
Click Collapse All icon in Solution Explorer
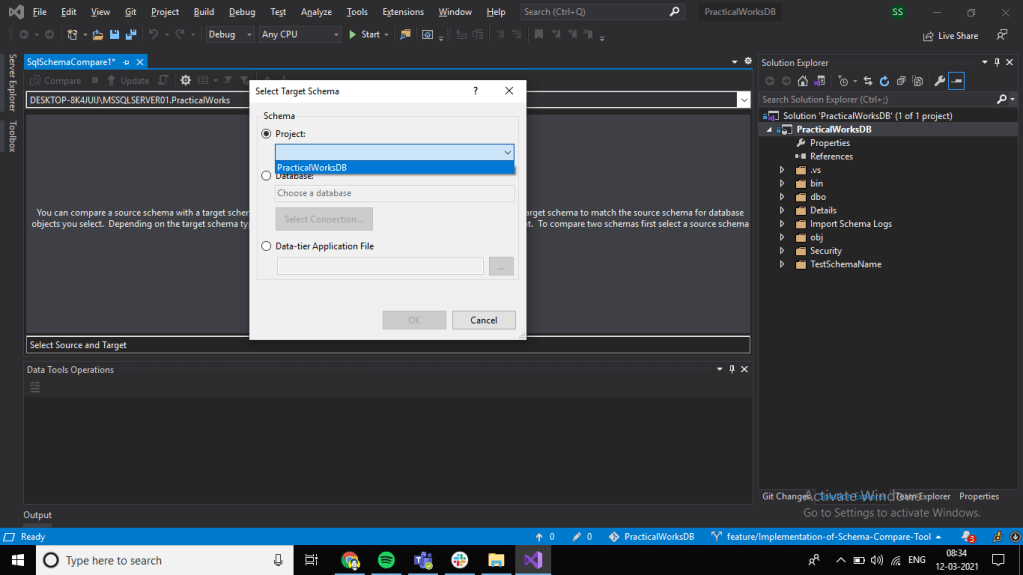click(901, 81)
